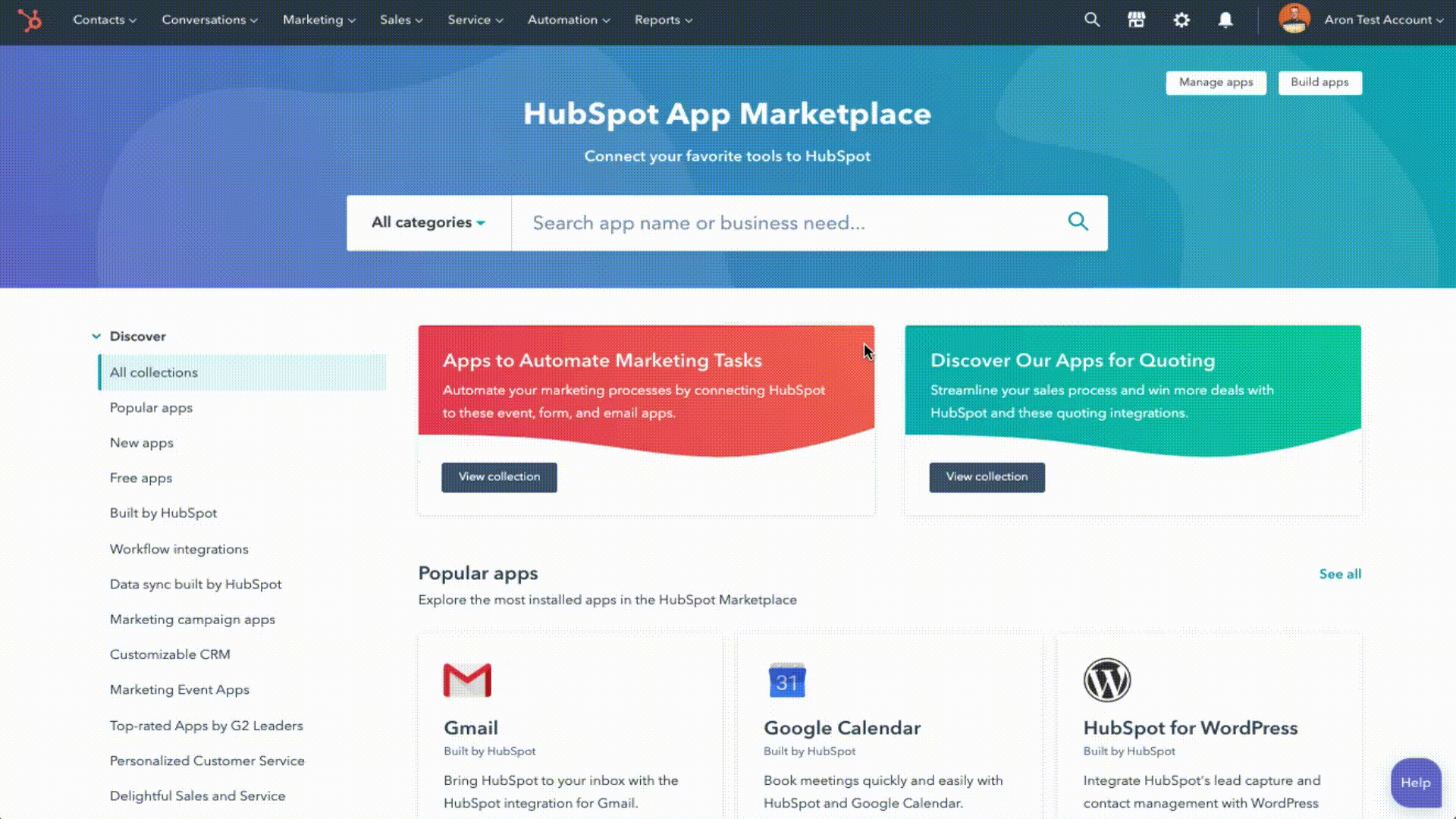Click the green search magnifier in the search bar

click(1078, 221)
